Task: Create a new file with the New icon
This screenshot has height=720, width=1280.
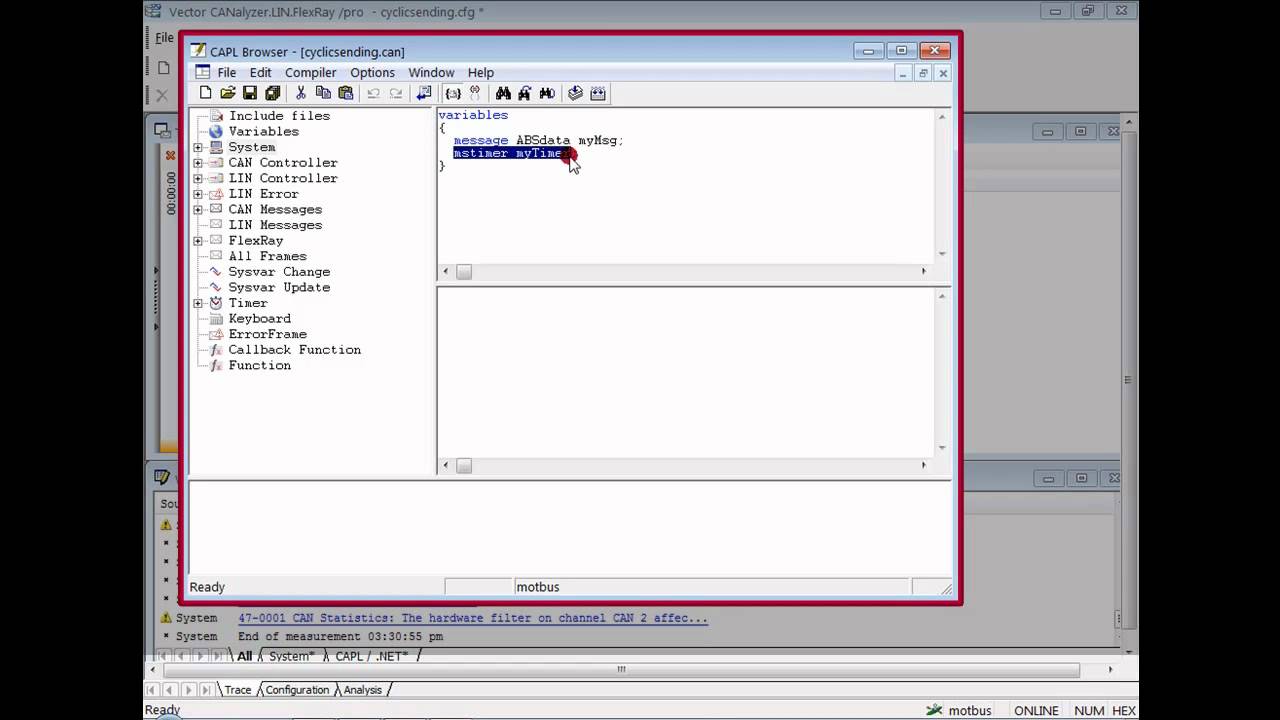Action: click(205, 93)
